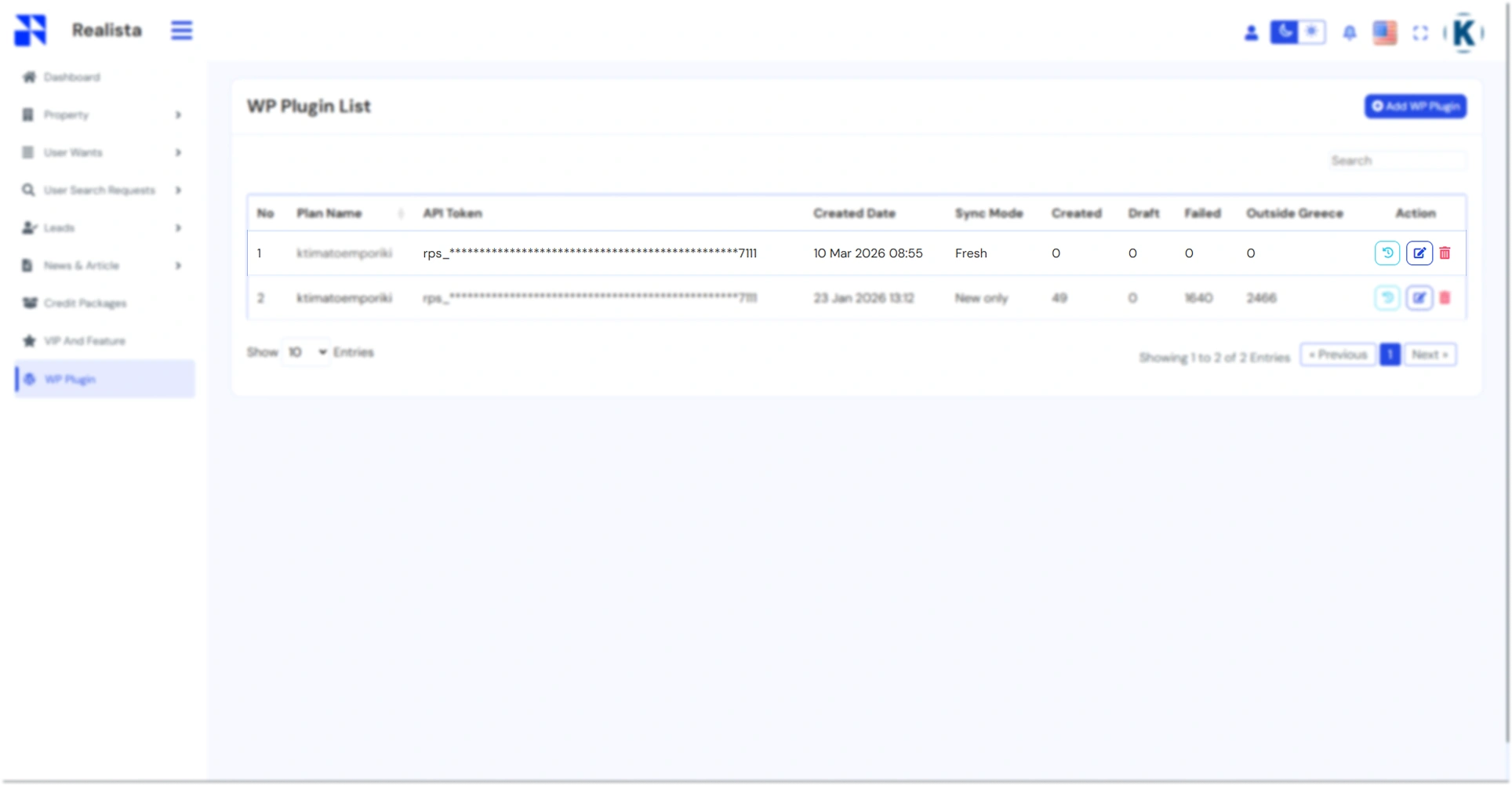Click into the Search field
This screenshot has width=1512, height=785.
(1398, 160)
